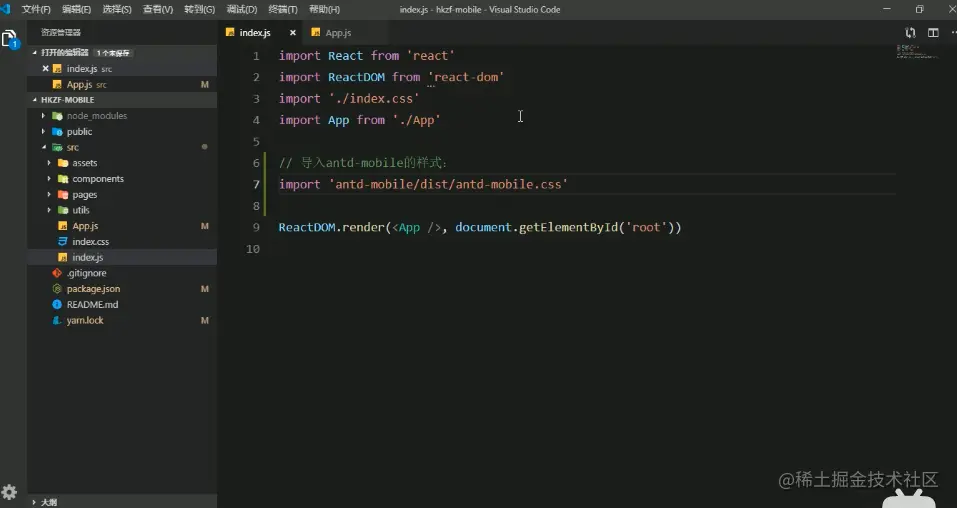Expand the node_modules folder arrow
This screenshot has width=957, height=508.
tap(43, 115)
